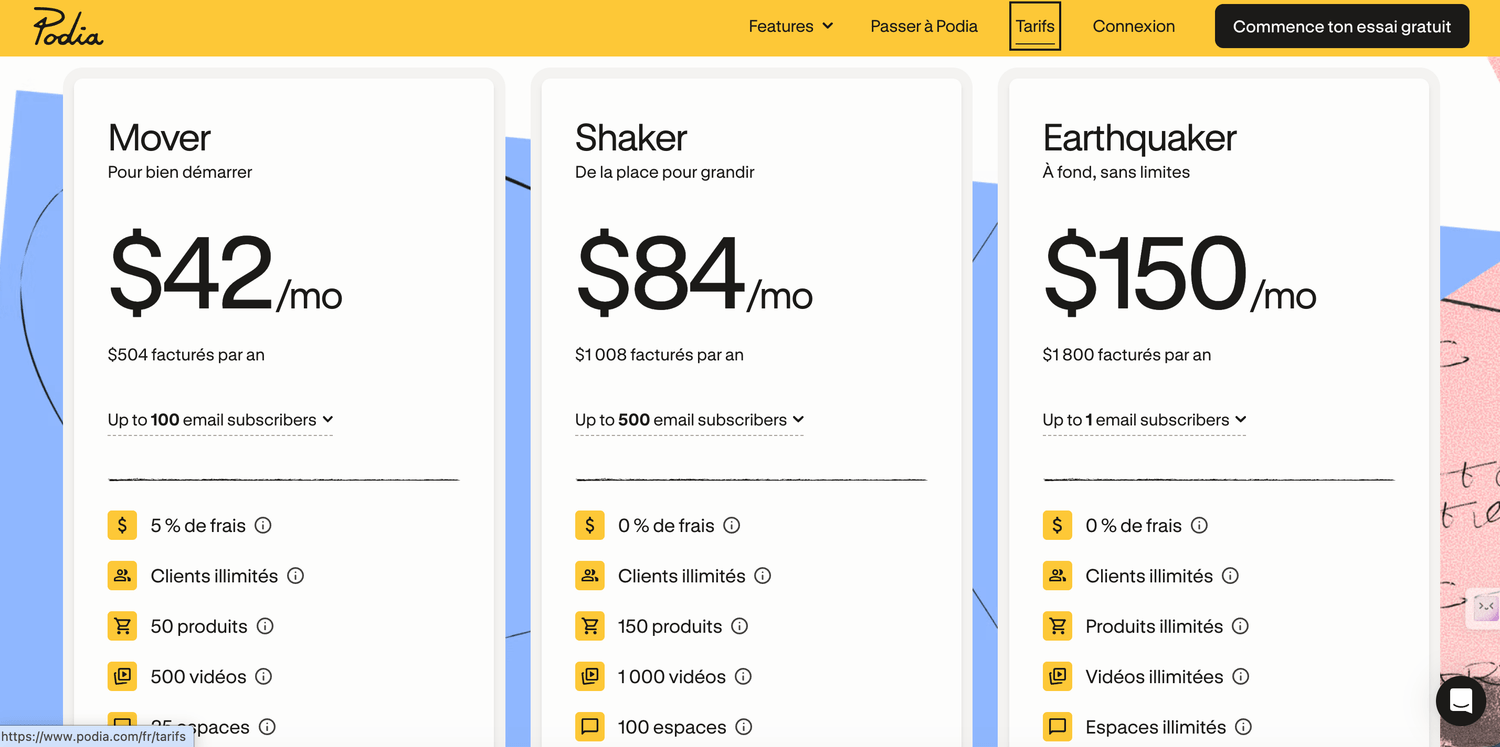The image size is (1500, 747).
Task: Click the $1 008 facturés par an text
Action: point(659,355)
